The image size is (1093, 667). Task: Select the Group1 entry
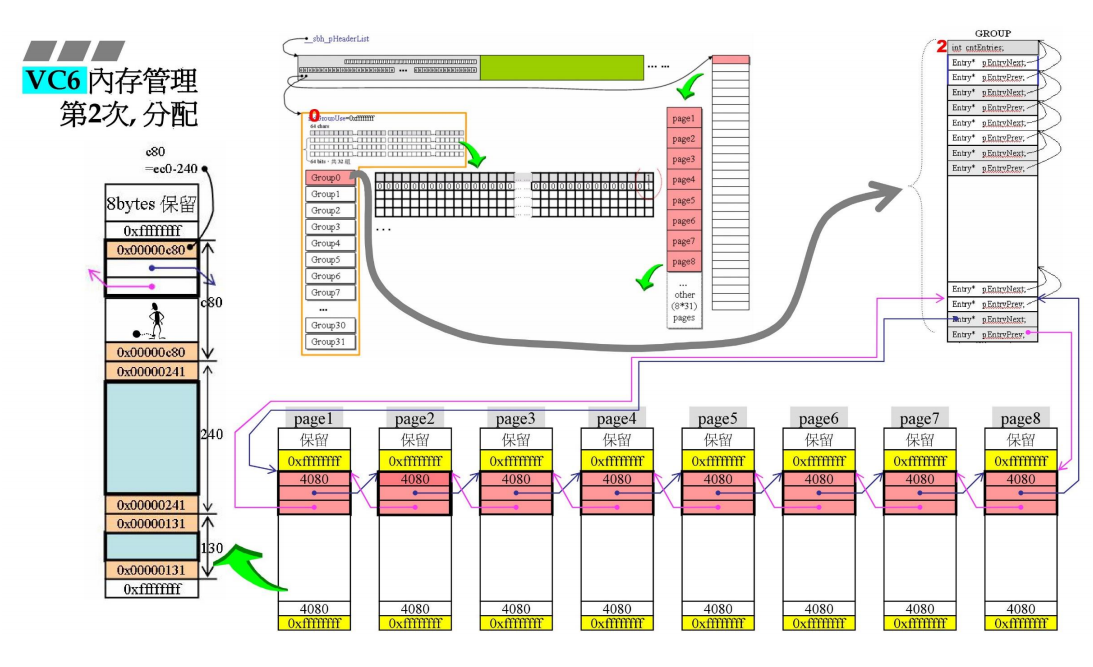(x=330, y=194)
